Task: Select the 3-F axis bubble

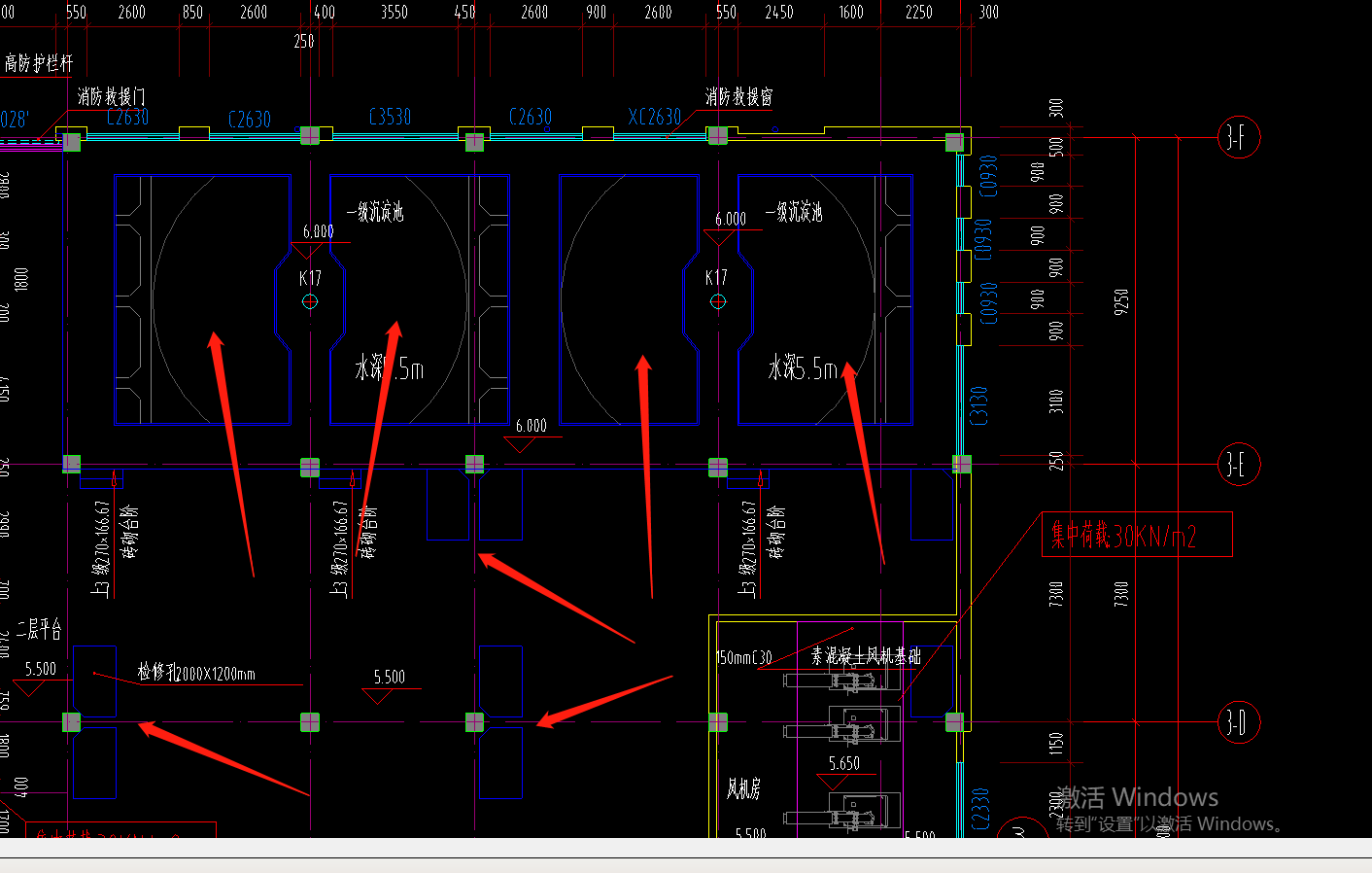Action: 1239,138
